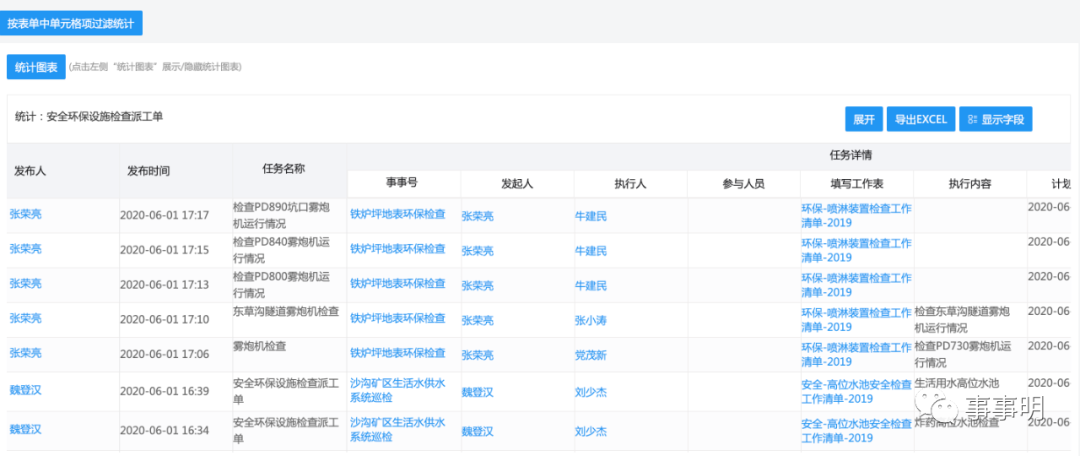Open publisher 张荣亮 in the 17:17 row
The height and width of the screenshot is (456, 1080).
click(26, 214)
